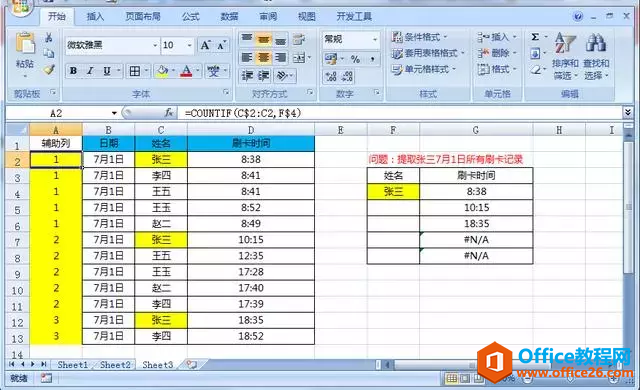Open the font color dropdown arrow
This screenshot has height=390, width=640.
197,71
